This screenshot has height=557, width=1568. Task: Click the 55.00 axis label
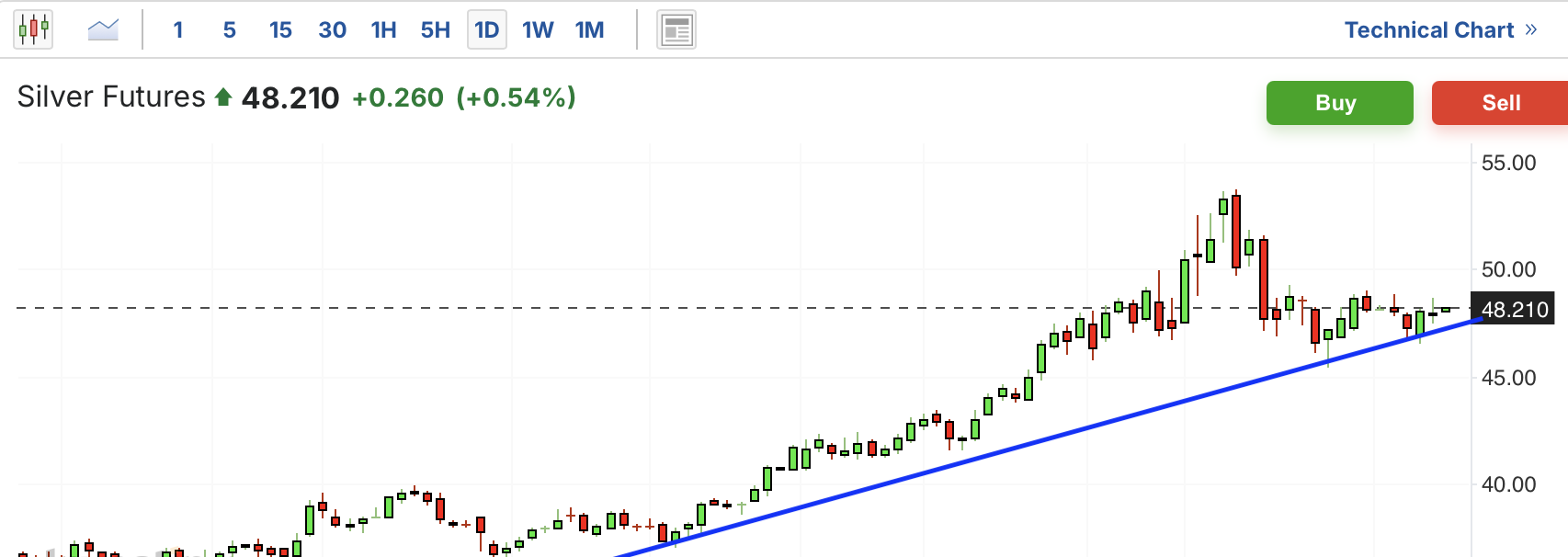(x=1508, y=163)
